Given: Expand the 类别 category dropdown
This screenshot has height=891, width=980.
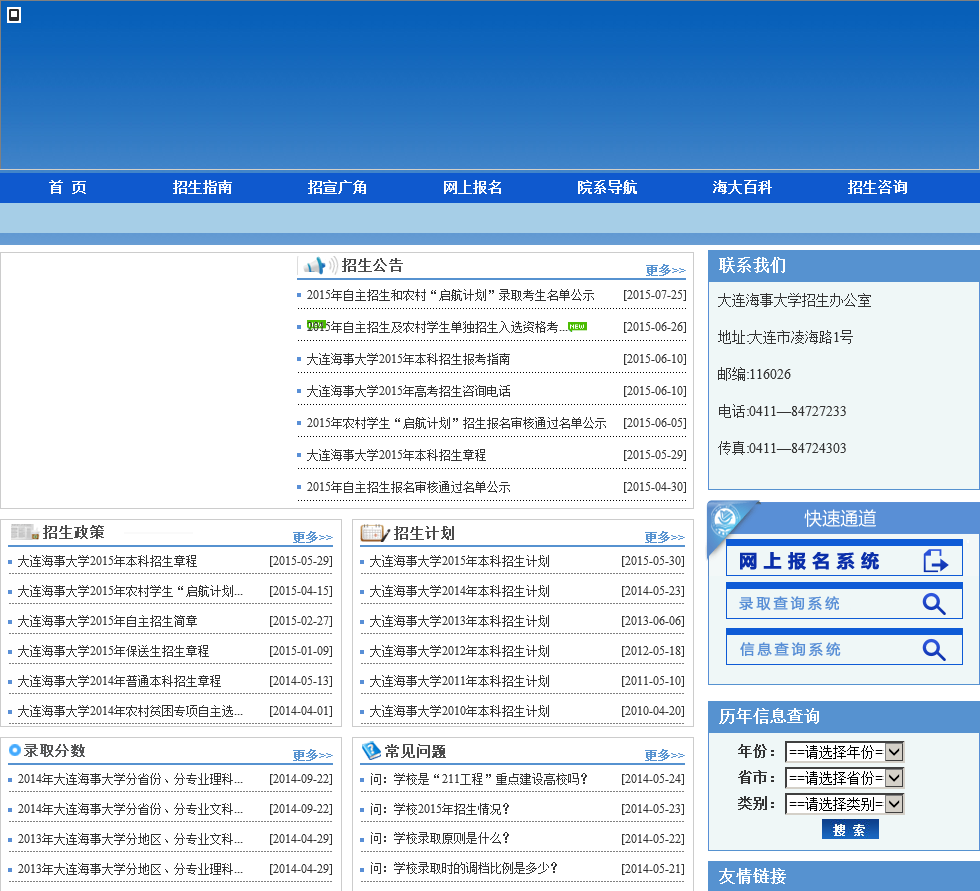Looking at the screenshot, I should [844, 803].
